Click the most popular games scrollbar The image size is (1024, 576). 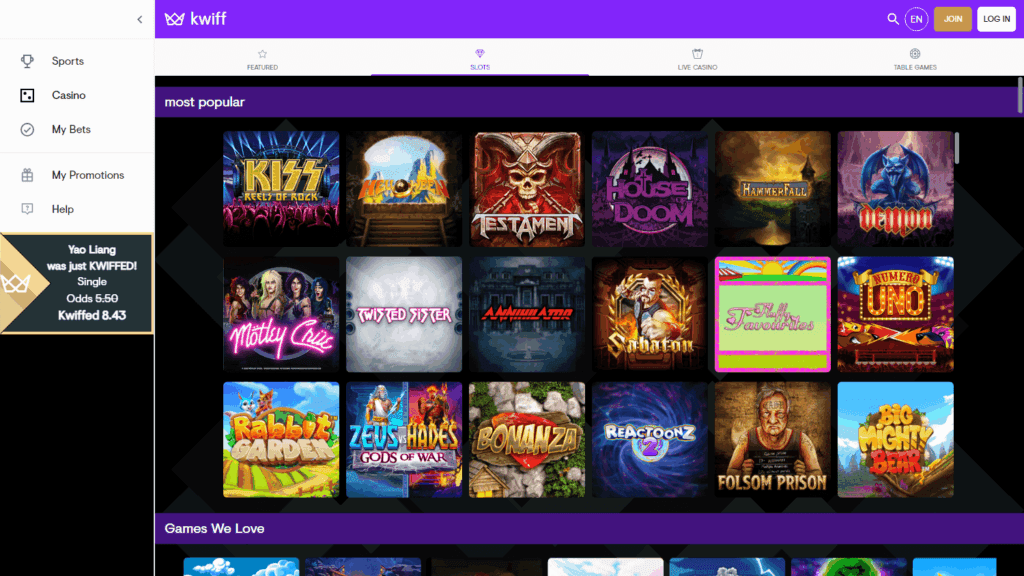(x=957, y=148)
